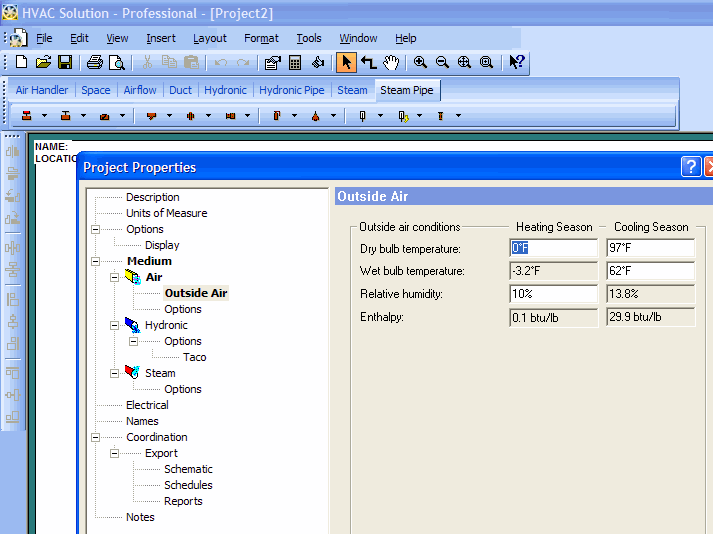
Task: Click Heating Season relative humidity 10% field
Action: (553, 294)
